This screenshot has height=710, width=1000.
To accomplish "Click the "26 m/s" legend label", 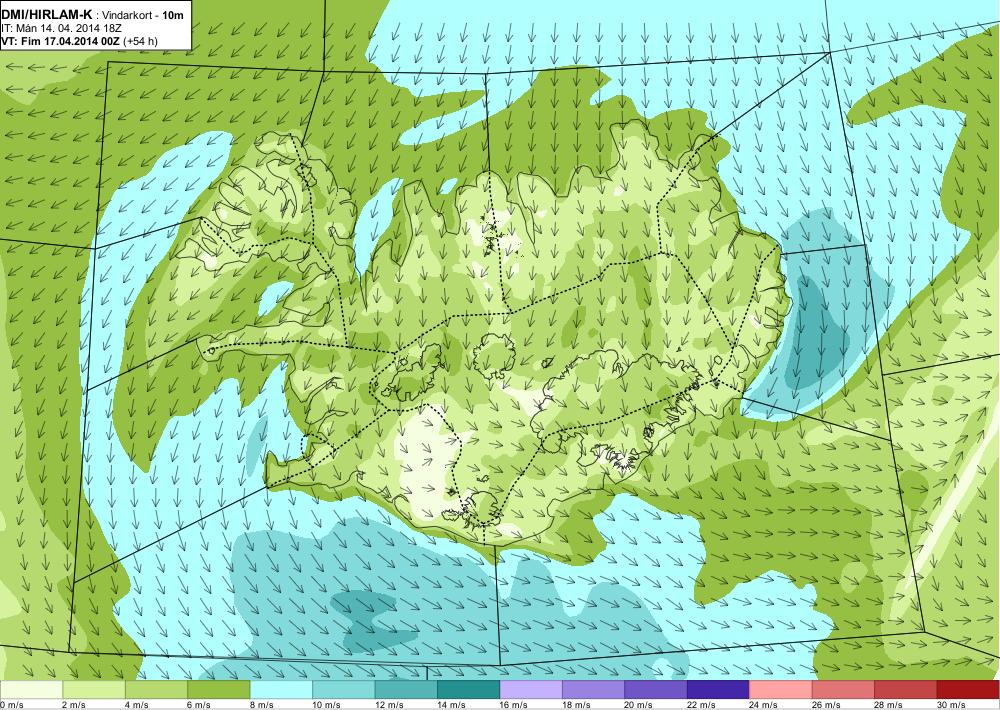I will click(826, 705).
